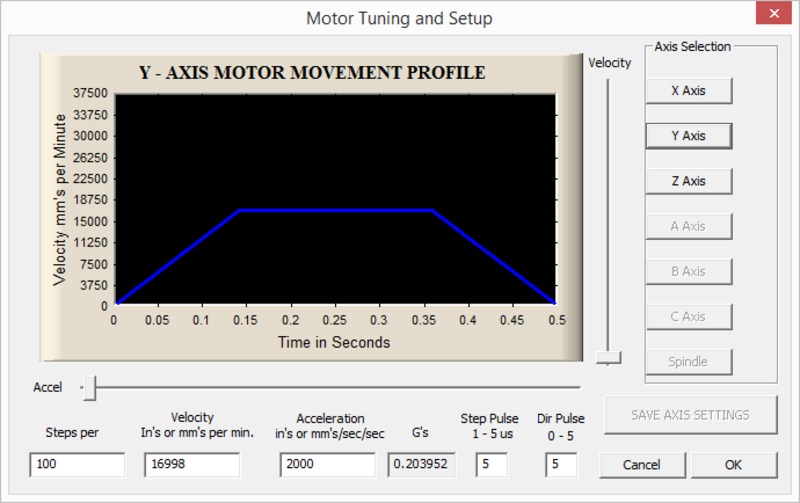Select the X Axis button
This screenshot has height=503, width=800.
coord(688,91)
